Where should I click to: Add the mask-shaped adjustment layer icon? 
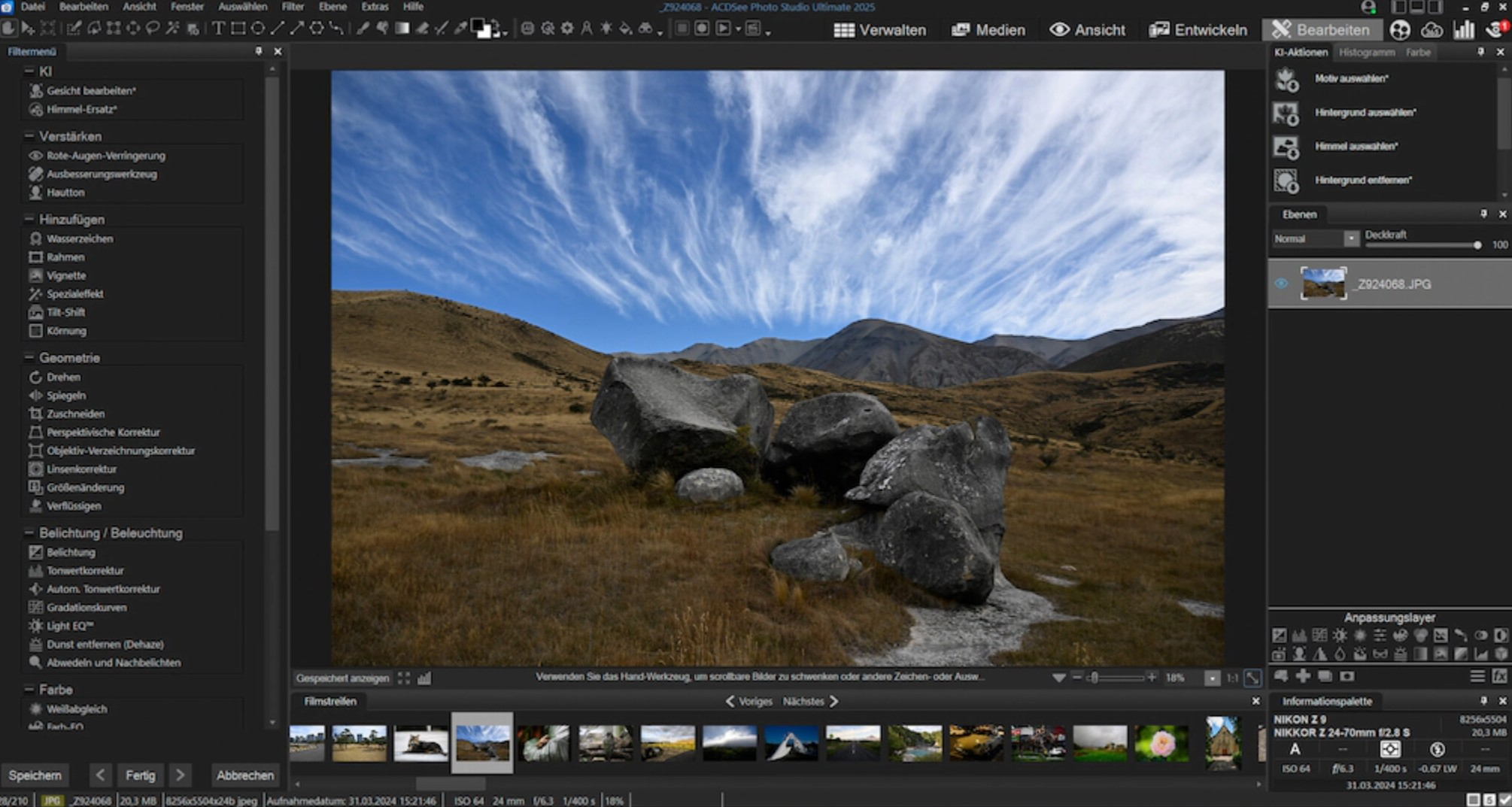click(1380, 654)
